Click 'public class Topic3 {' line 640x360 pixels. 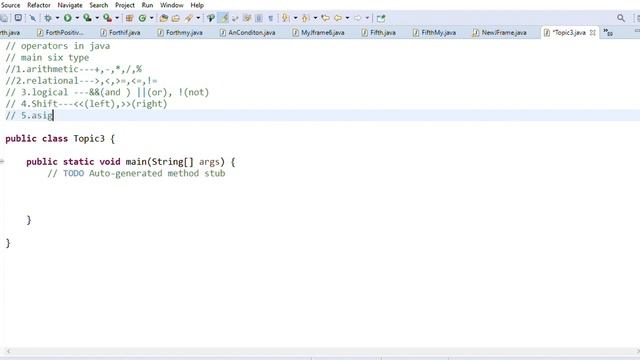coord(60,139)
